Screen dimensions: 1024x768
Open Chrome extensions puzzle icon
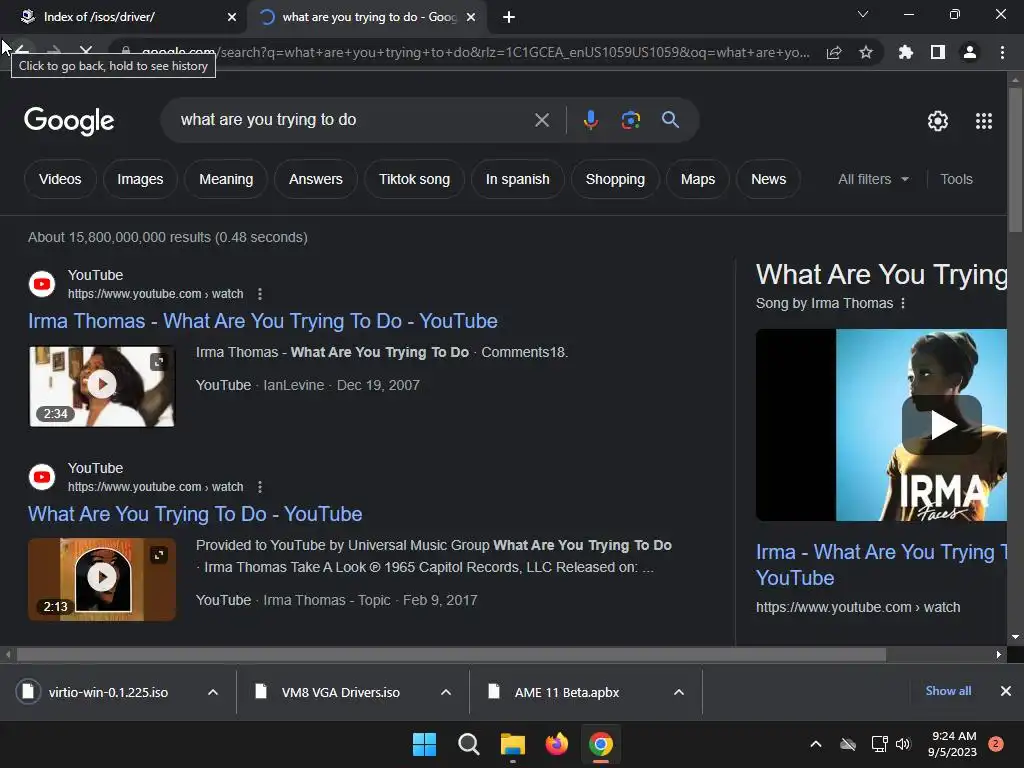point(905,52)
